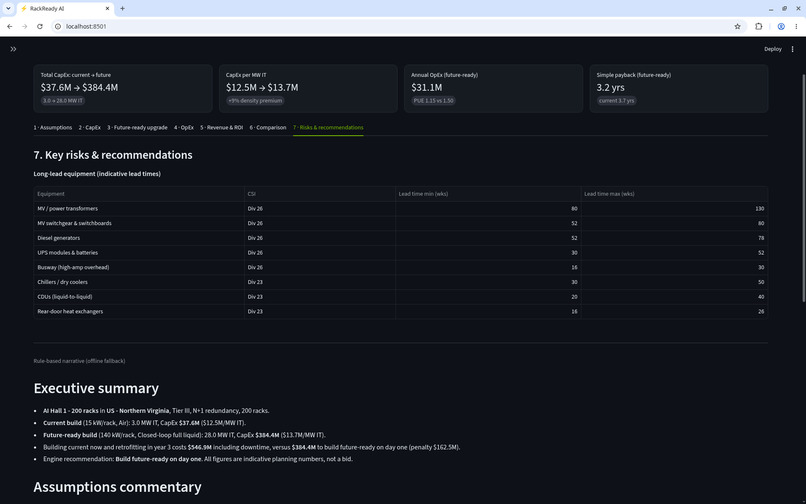Click the current 3.7 yrs badge
Viewport: 806px width, 504px height.
point(616,101)
